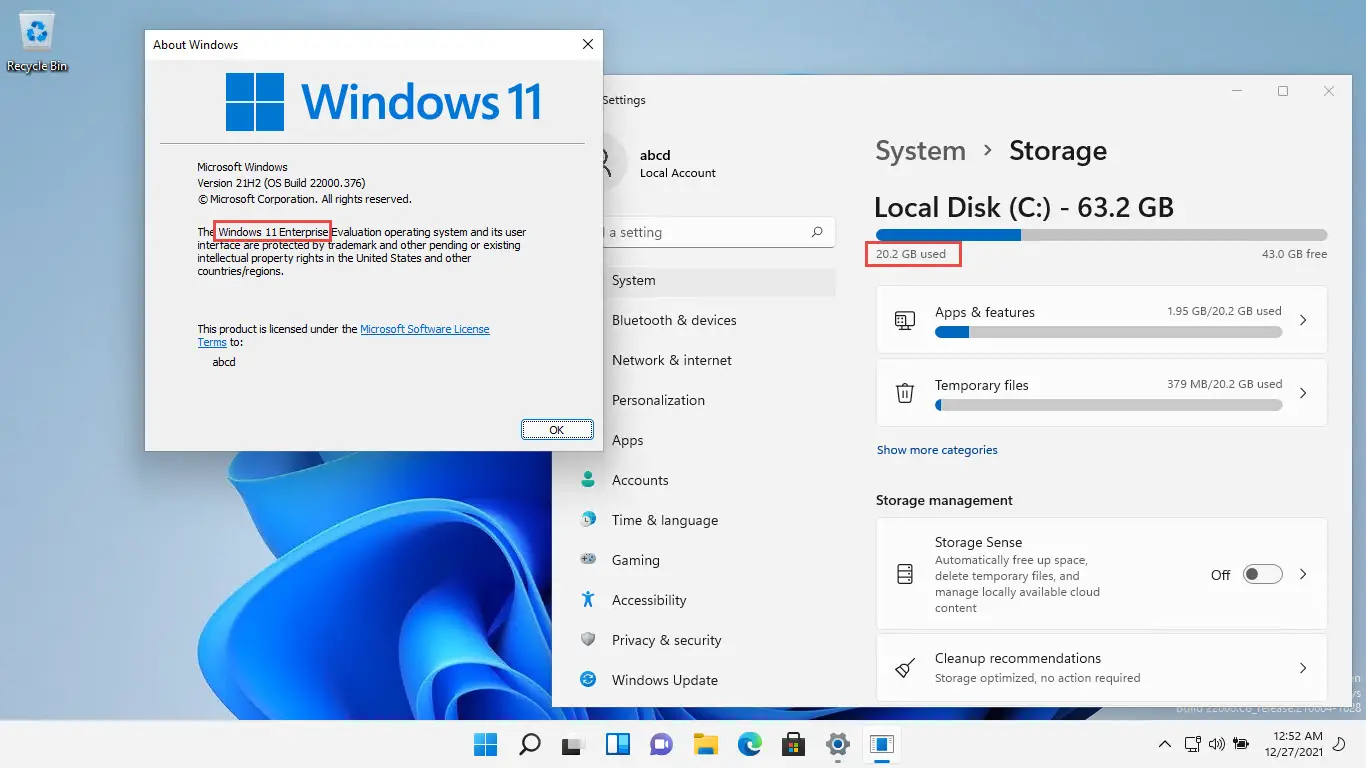Click the Time & language globe icon
This screenshot has height=768, width=1366.
[588, 520]
